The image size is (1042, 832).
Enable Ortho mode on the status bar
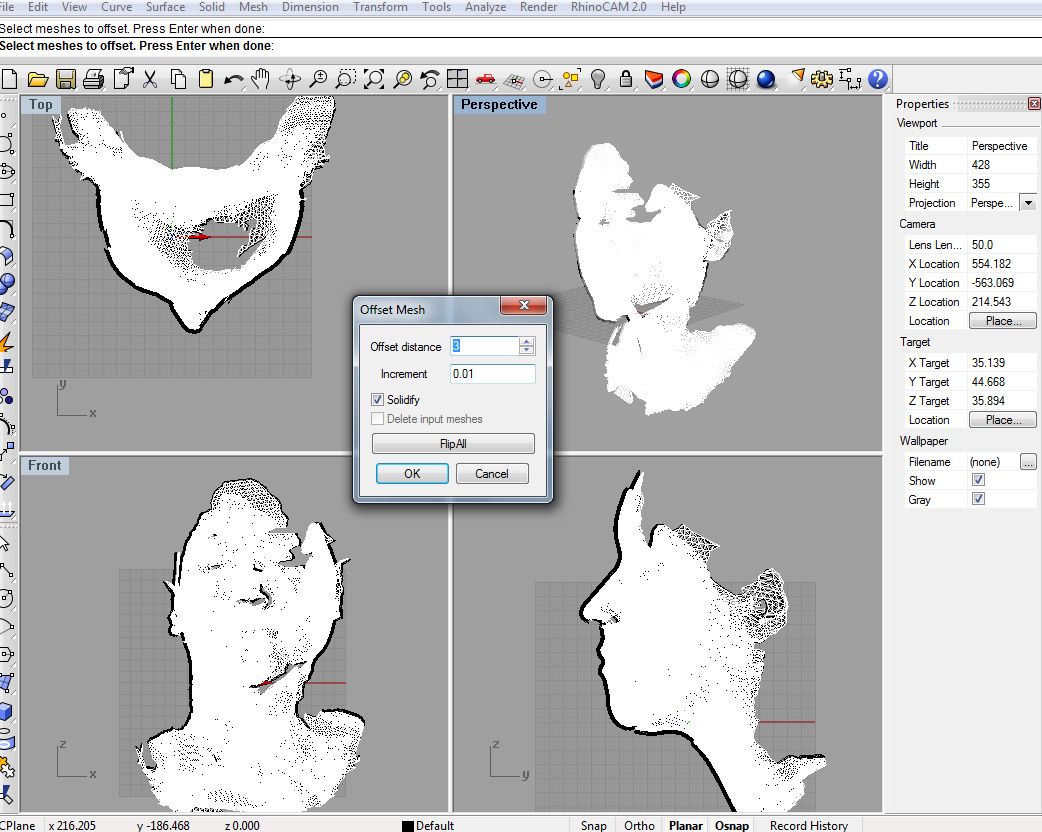[x=639, y=826]
